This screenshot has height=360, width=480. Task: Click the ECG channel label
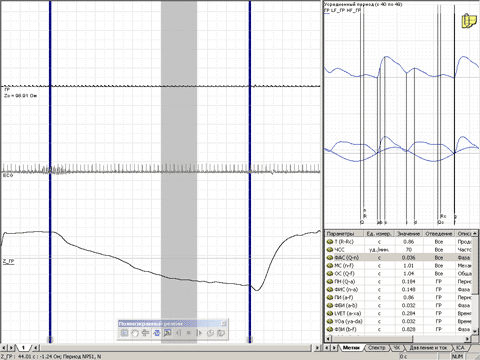(8, 175)
